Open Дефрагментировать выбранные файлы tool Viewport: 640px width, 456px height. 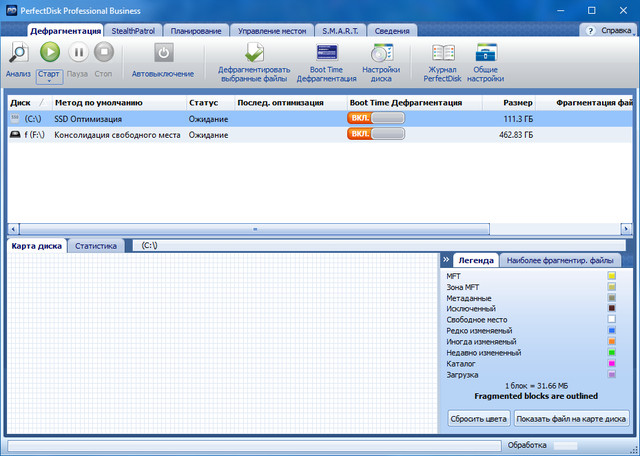pos(254,52)
